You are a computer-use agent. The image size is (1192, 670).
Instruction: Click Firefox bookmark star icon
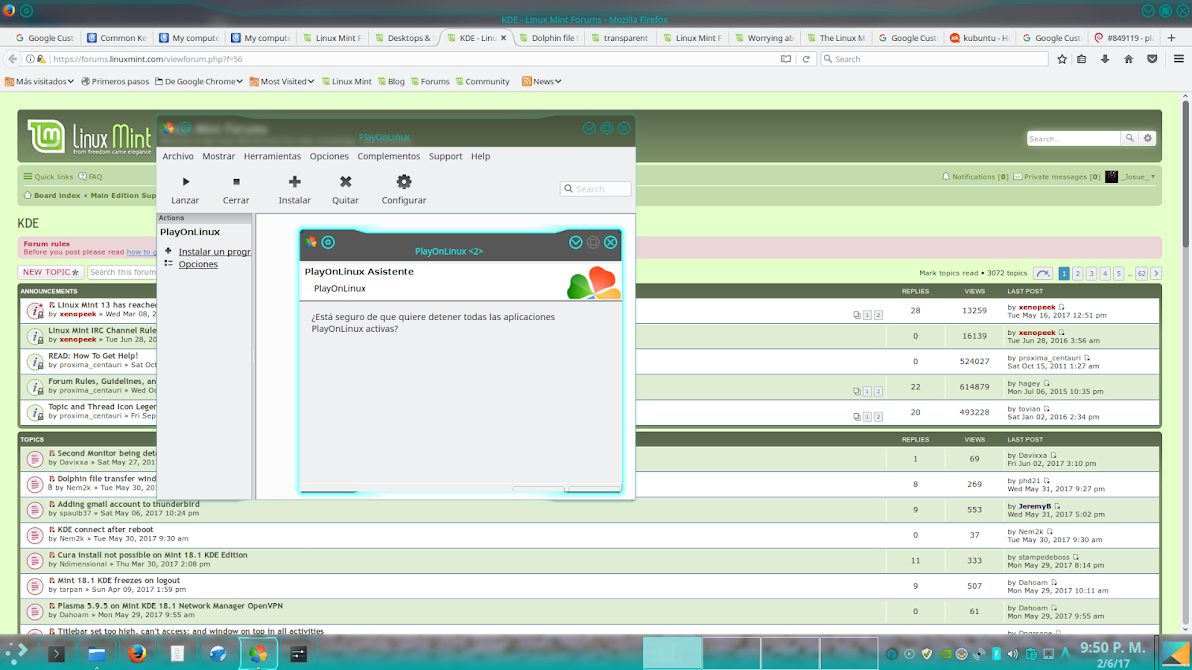click(x=1062, y=59)
